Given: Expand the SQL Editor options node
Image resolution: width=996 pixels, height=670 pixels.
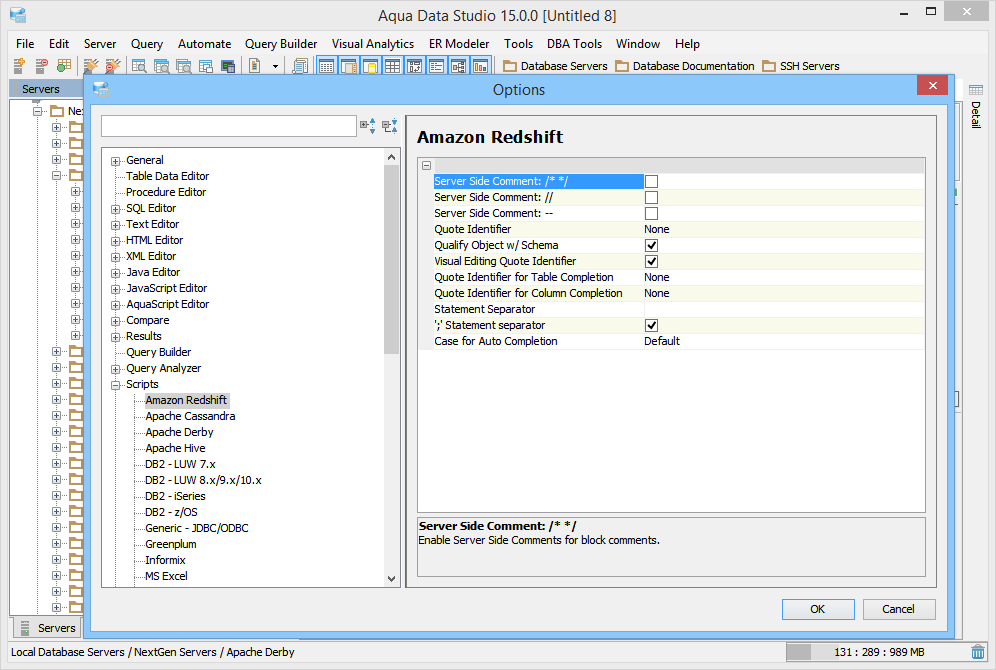Looking at the screenshot, I should point(116,209).
